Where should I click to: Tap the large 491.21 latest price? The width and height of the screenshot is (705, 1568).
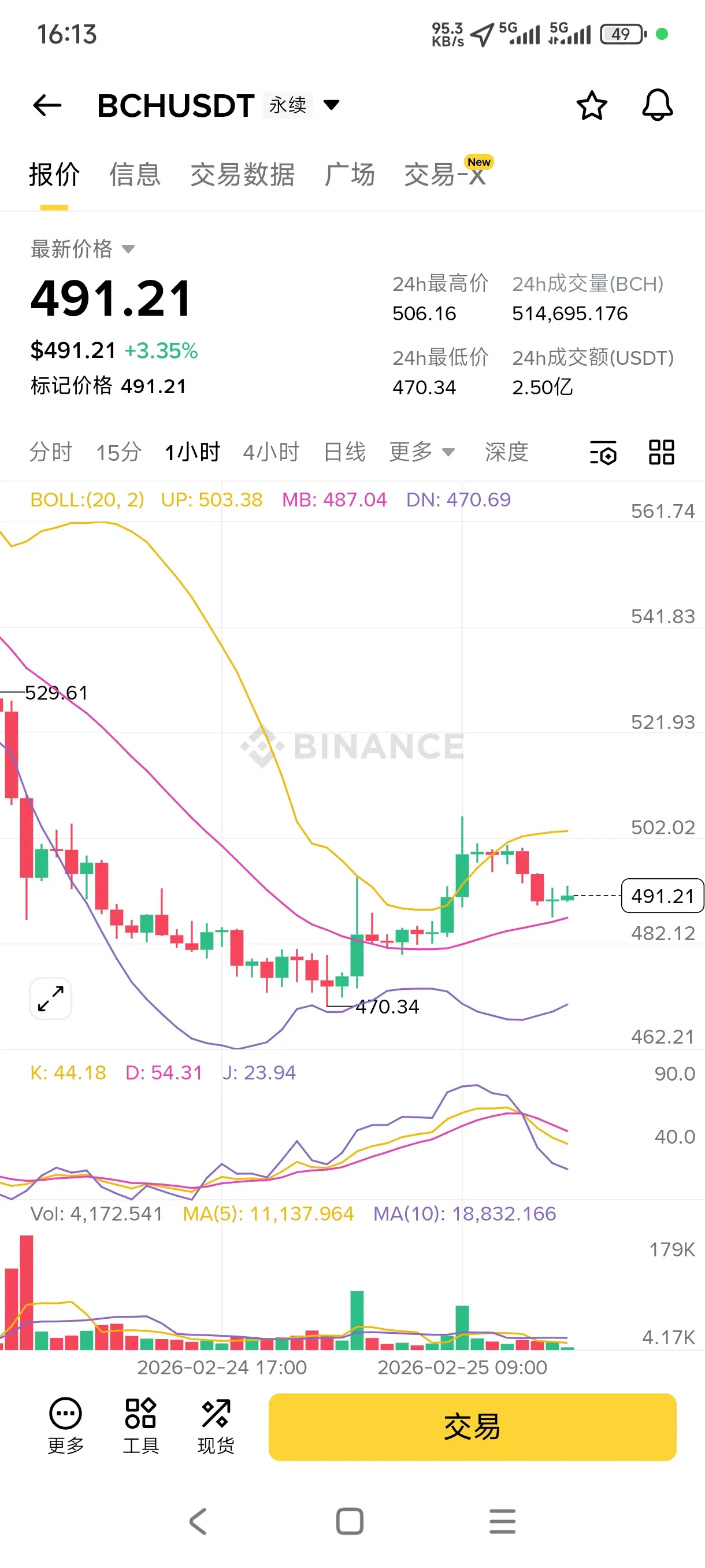coord(112,298)
